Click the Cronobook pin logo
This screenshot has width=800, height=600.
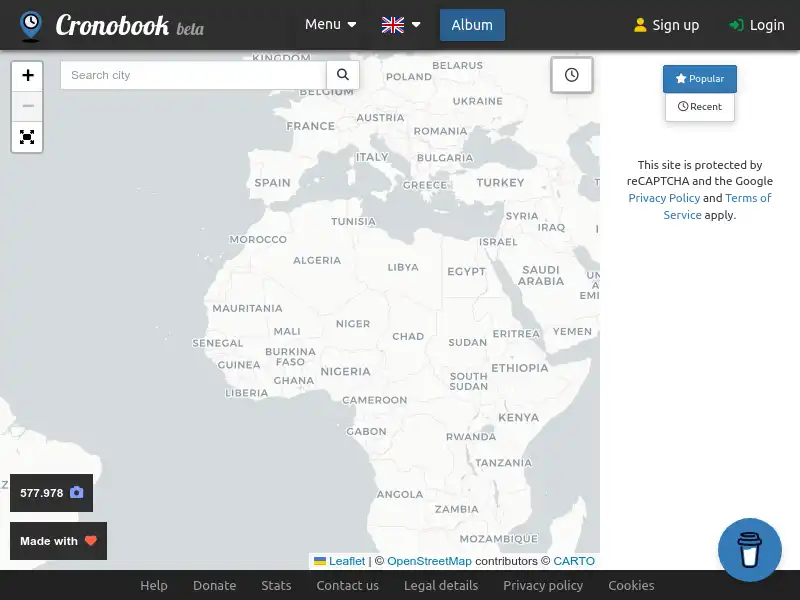tap(30, 25)
